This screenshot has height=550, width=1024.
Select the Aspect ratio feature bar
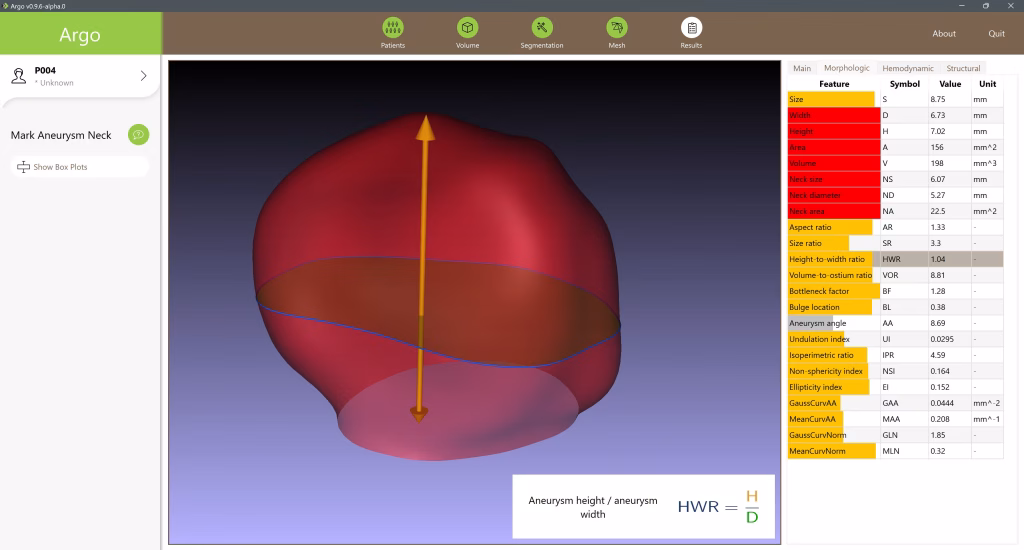(x=829, y=227)
